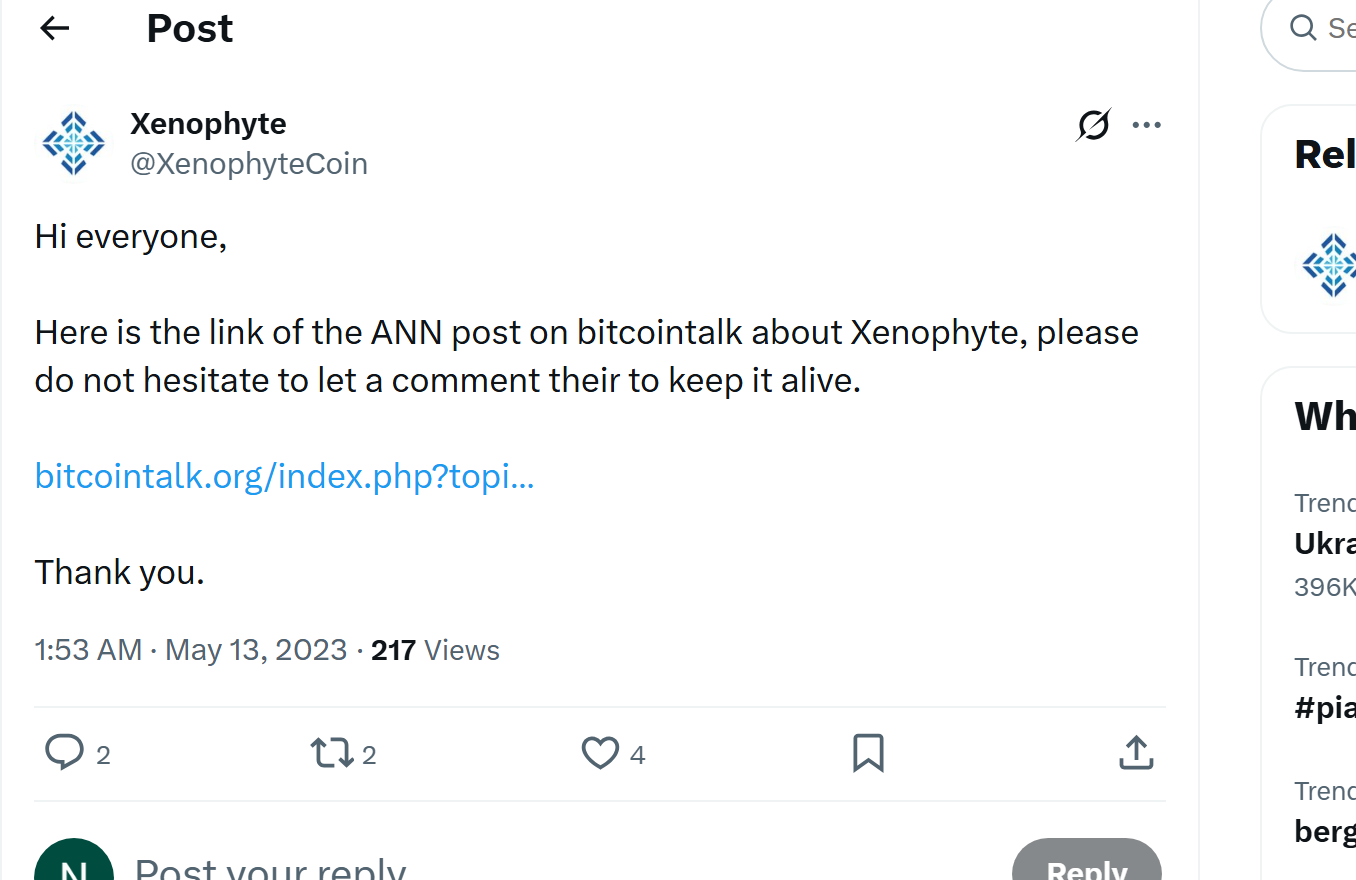Image resolution: width=1356 pixels, height=880 pixels.
Task: Click the Xenophyte avatar in the right sidebar
Action: 1330,265
